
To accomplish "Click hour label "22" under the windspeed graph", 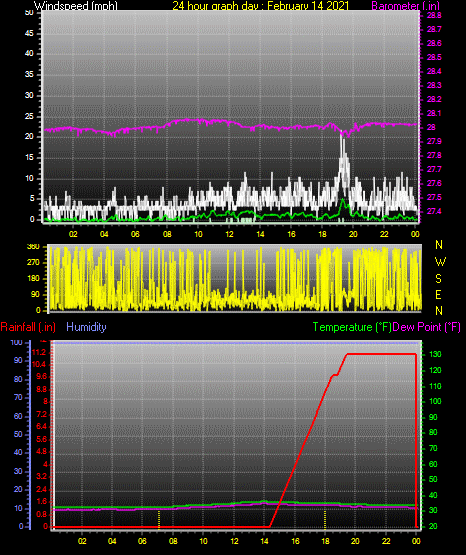I will 384,234.
